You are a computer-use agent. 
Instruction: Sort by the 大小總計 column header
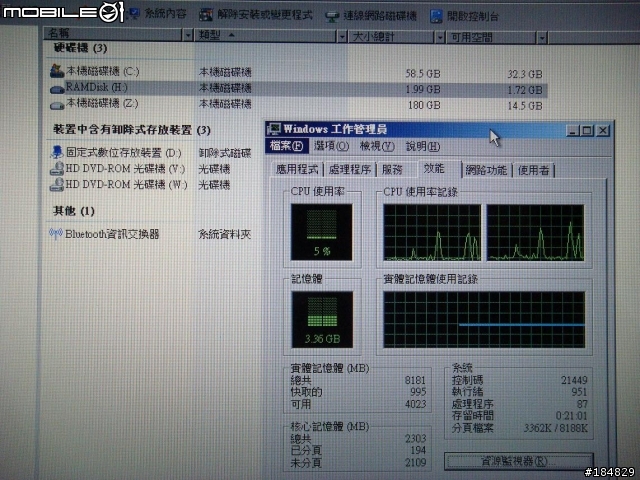pyautogui.click(x=391, y=38)
